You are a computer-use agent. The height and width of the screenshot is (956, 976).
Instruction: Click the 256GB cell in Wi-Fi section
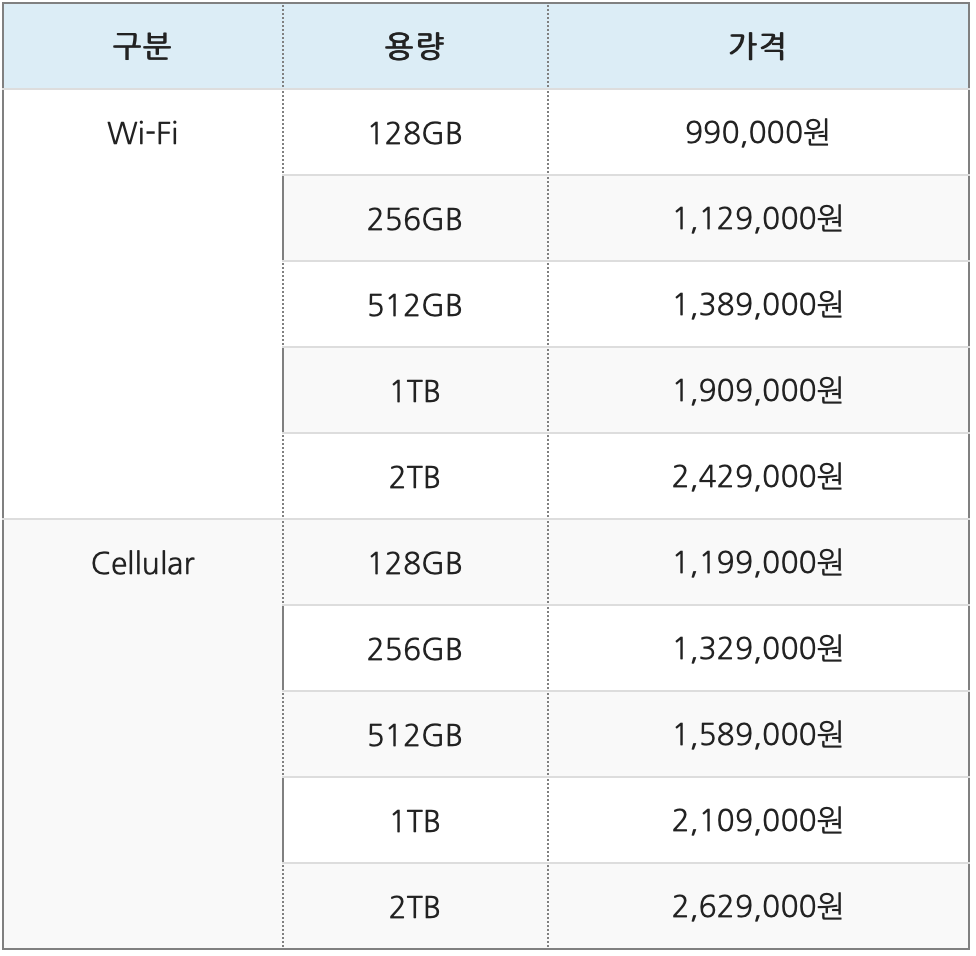pyautogui.click(x=416, y=217)
